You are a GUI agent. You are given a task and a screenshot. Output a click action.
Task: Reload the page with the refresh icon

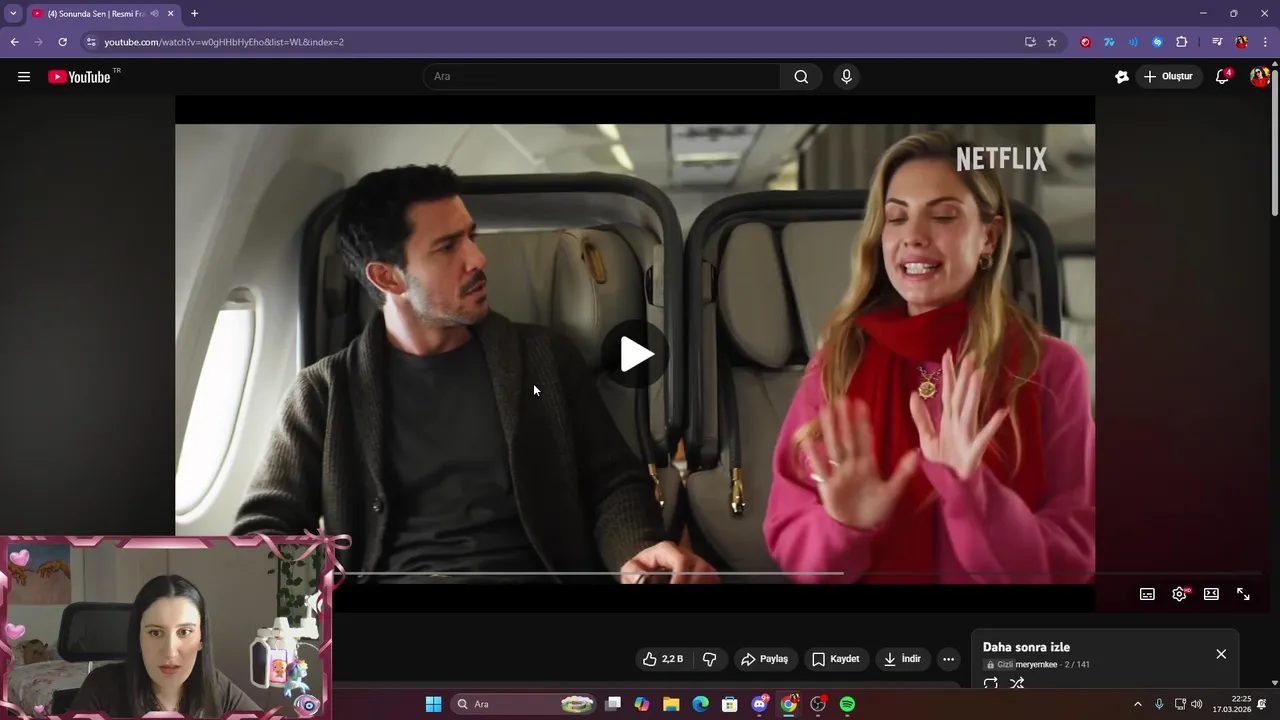[x=62, y=42]
